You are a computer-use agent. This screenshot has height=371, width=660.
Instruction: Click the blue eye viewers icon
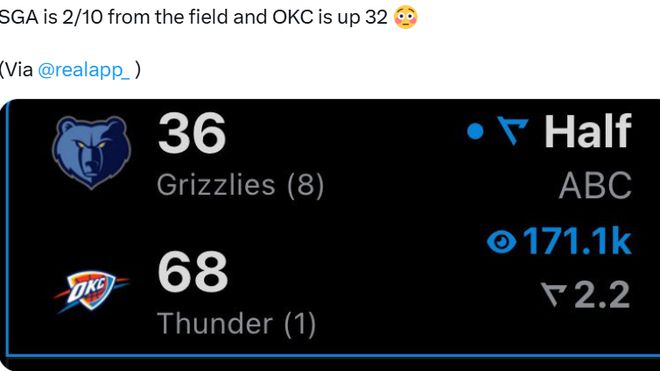point(501,242)
